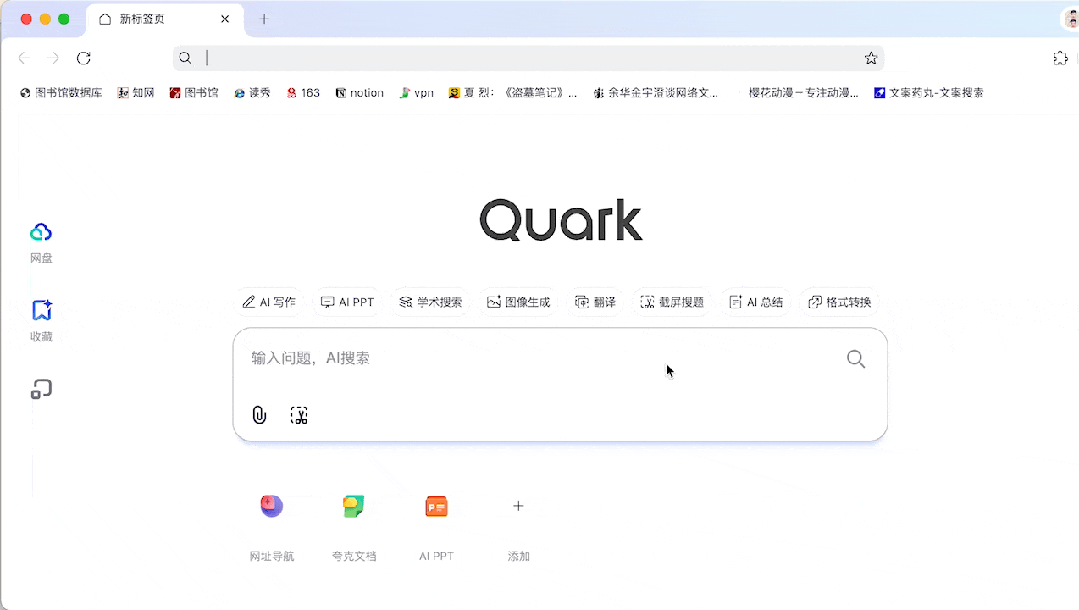This screenshot has width=1079, height=610.
Task: Click inside the AI search input field
Action: [x=500, y=359]
